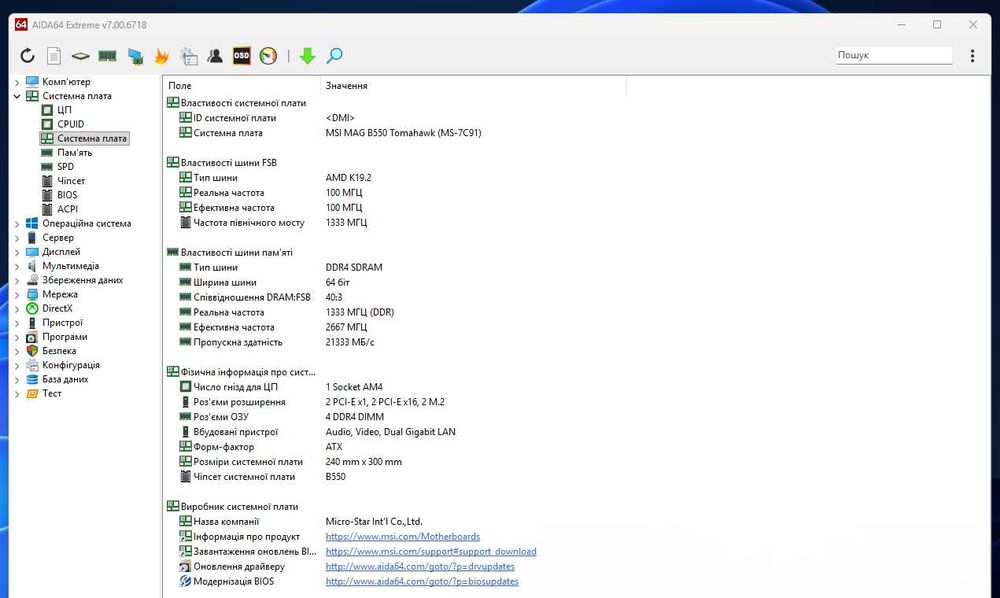Open the msi.com/Motherboards link

coord(402,537)
